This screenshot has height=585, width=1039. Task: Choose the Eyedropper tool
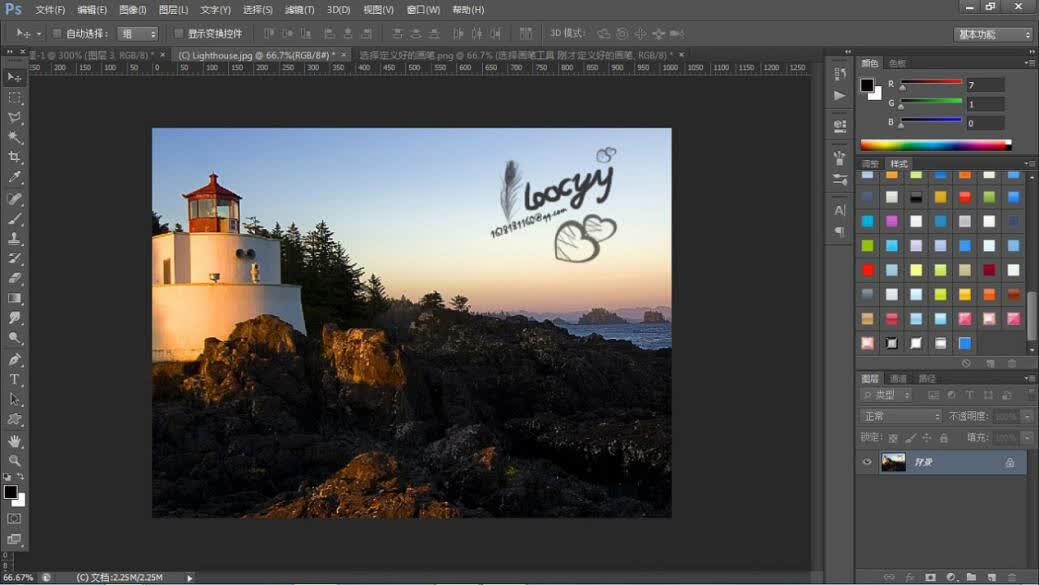pyautogui.click(x=14, y=177)
